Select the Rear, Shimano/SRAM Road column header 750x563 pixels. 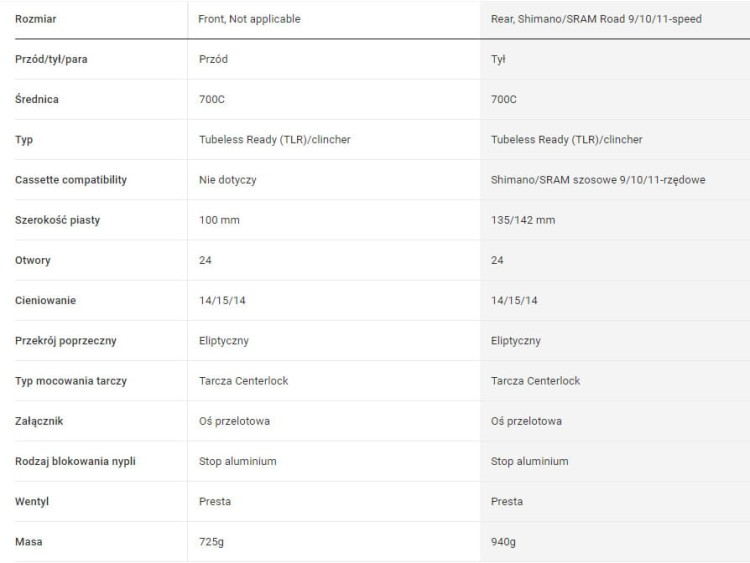click(x=596, y=19)
